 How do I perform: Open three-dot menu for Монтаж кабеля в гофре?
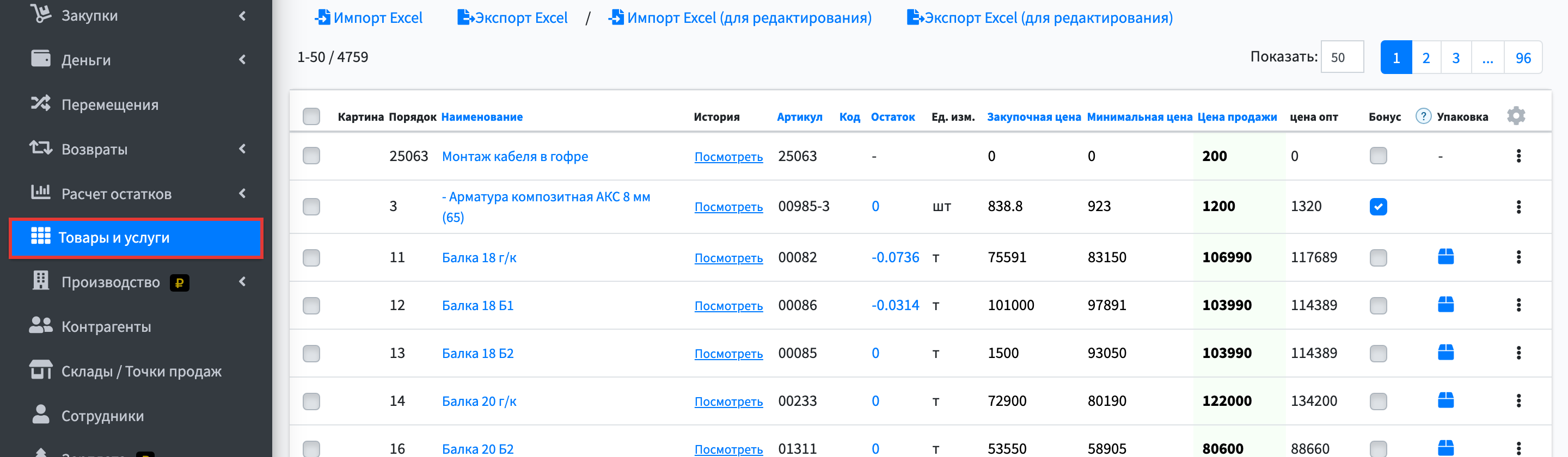pos(1518,156)
